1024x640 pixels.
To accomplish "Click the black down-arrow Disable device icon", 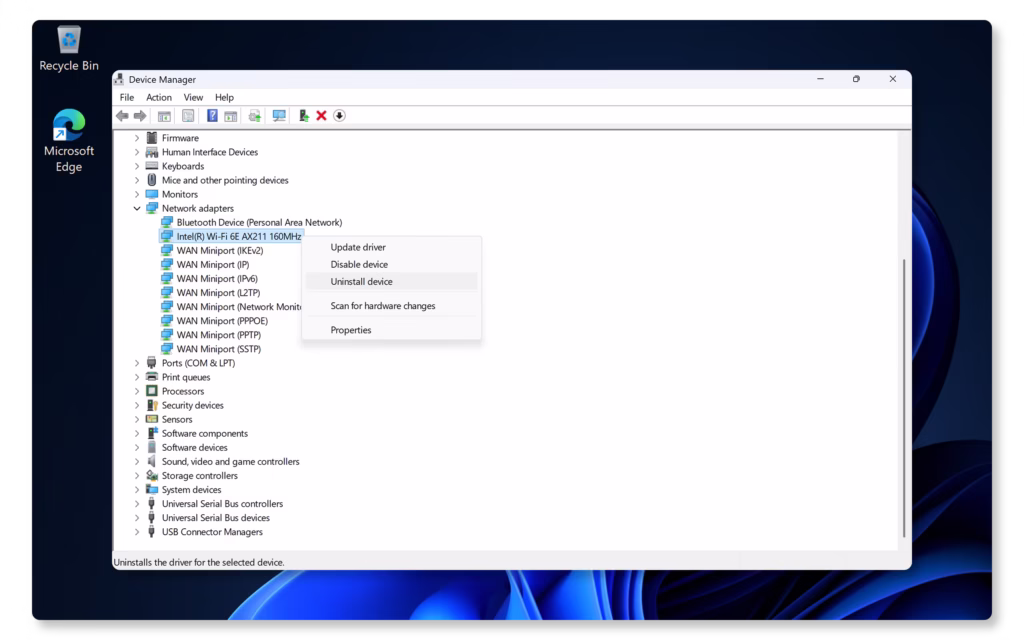I will (340, 116).
